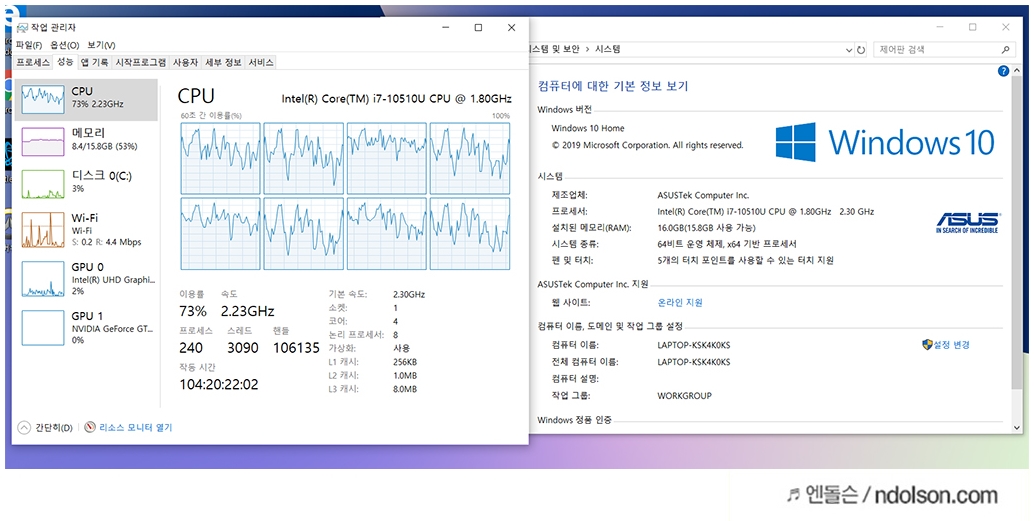Click ASUSTek Computer Inc. manufacturer value
This screenshot has height=521, width=1034.
(703, 195)
